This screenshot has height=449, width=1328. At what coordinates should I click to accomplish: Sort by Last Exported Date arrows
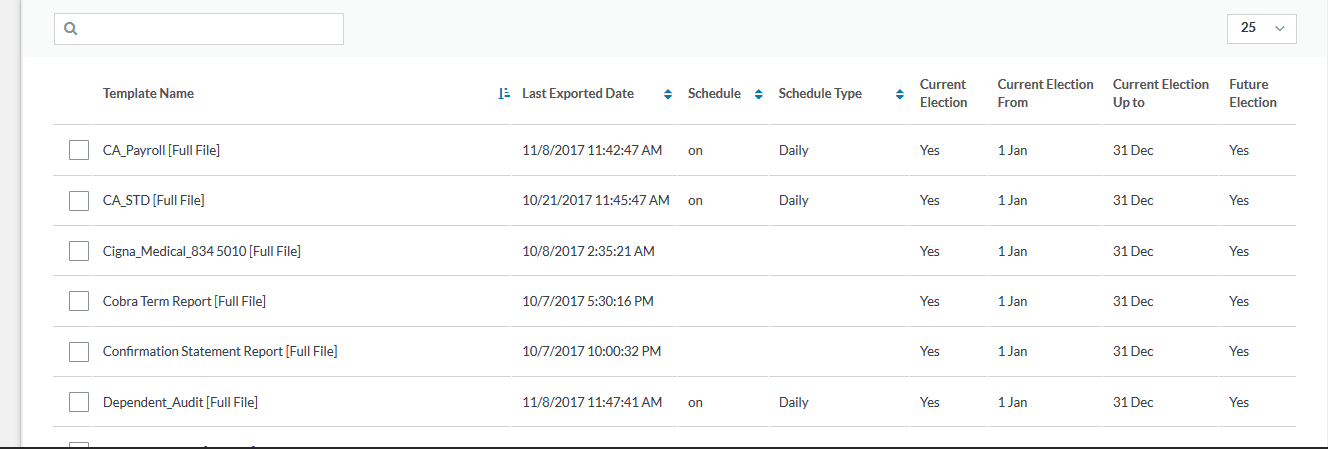tap(668, 94)
